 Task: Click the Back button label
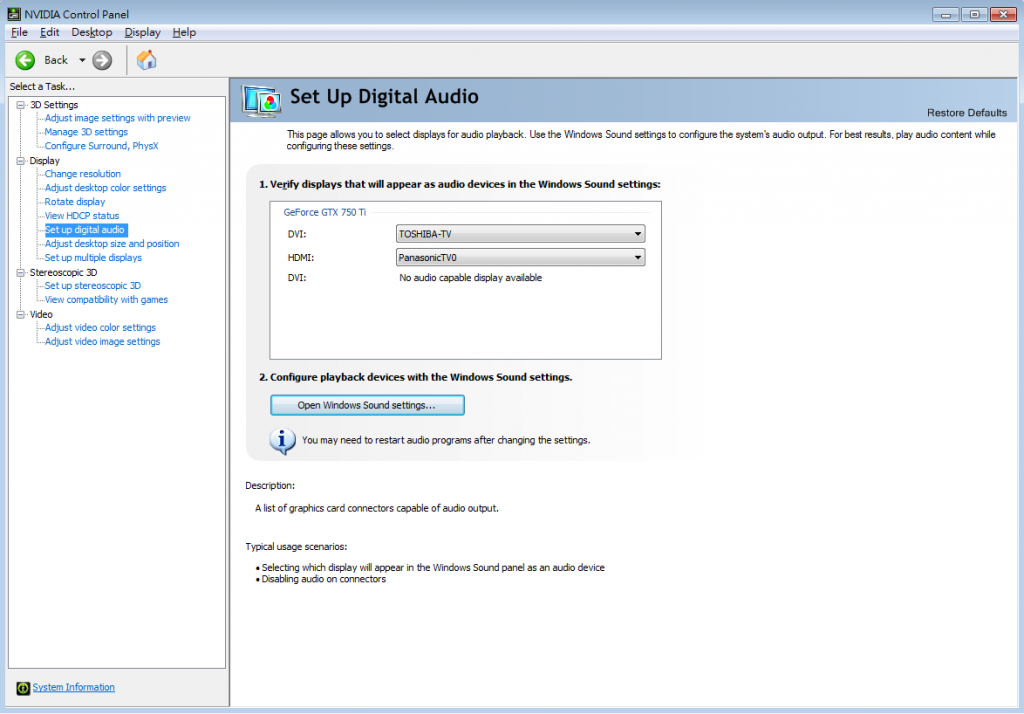pyautogui.click(x=56, y=60)
